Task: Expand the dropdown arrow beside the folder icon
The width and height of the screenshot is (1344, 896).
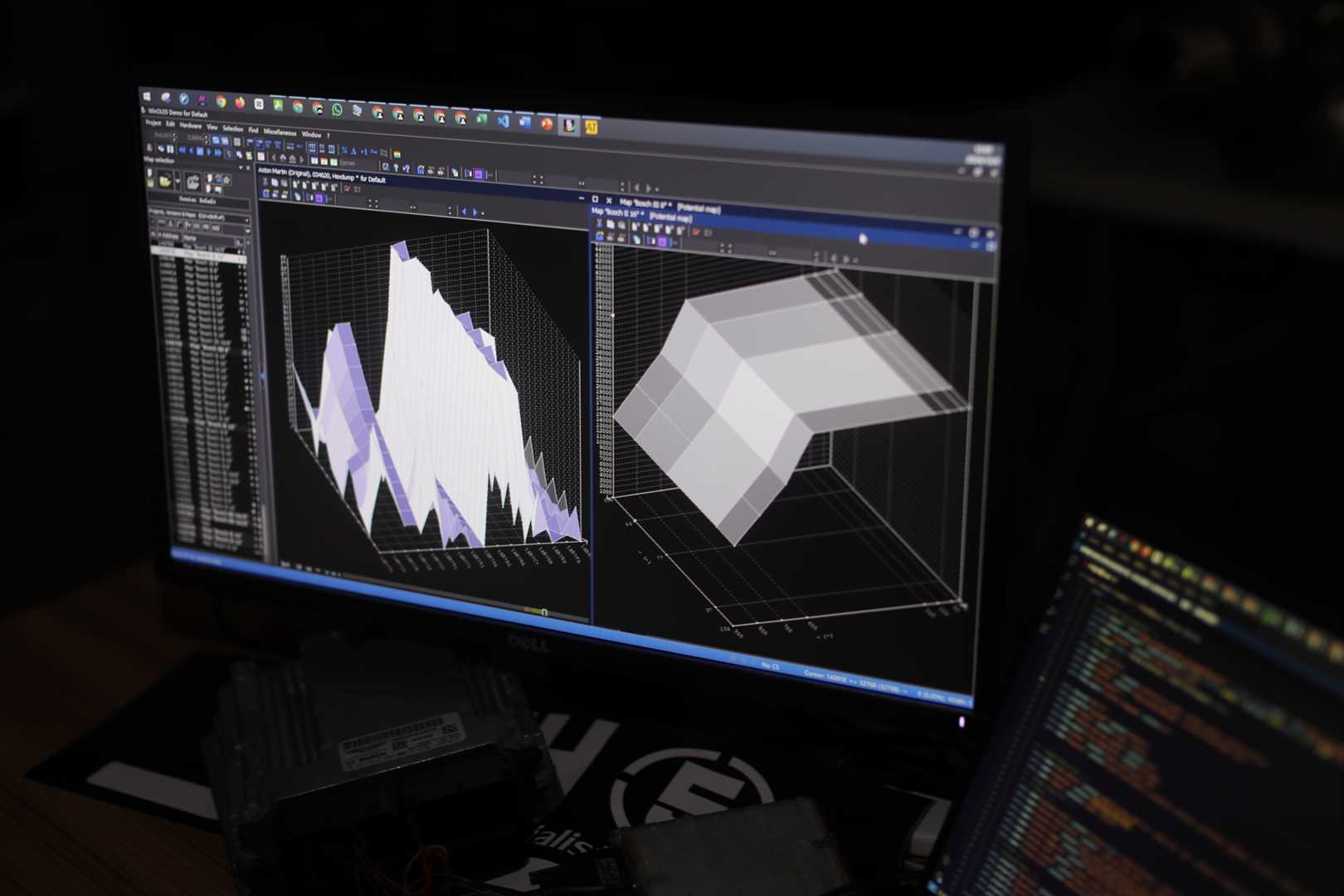Action: [178, 181]
